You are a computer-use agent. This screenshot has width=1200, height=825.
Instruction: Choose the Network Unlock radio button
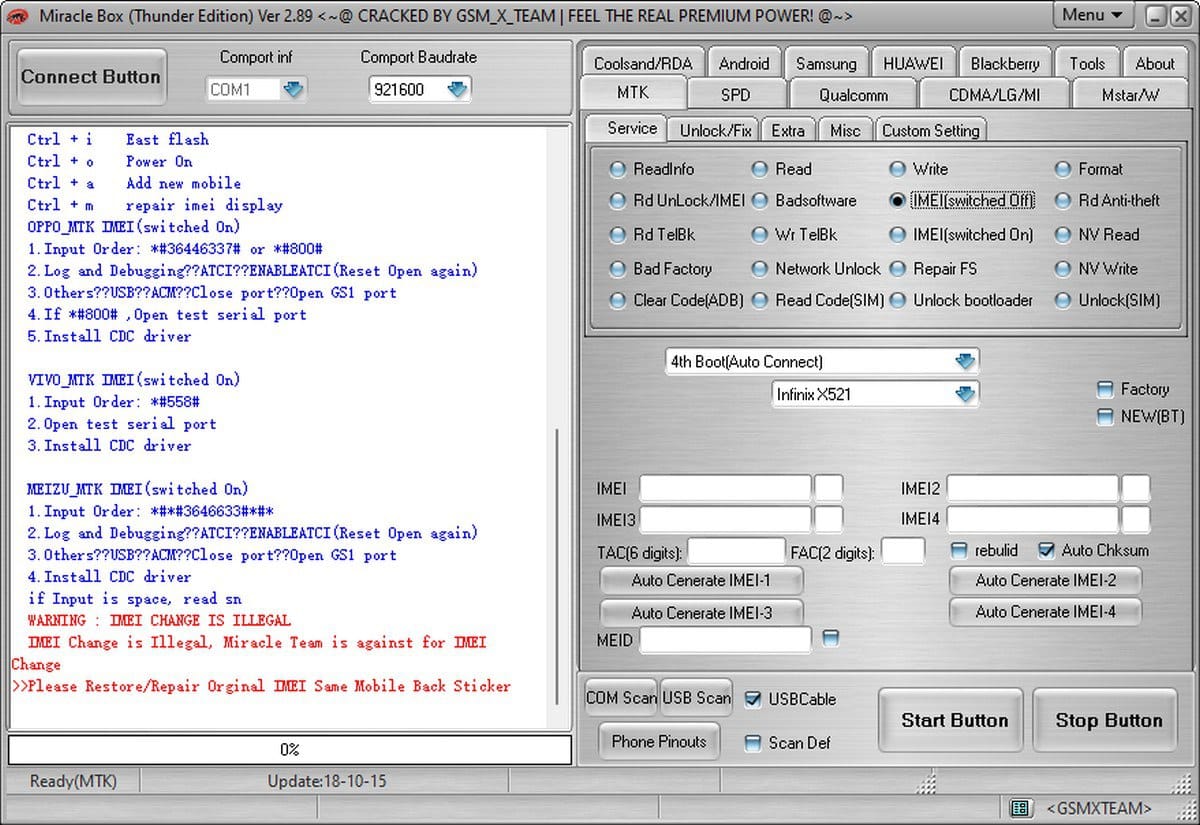coord(760,269)
